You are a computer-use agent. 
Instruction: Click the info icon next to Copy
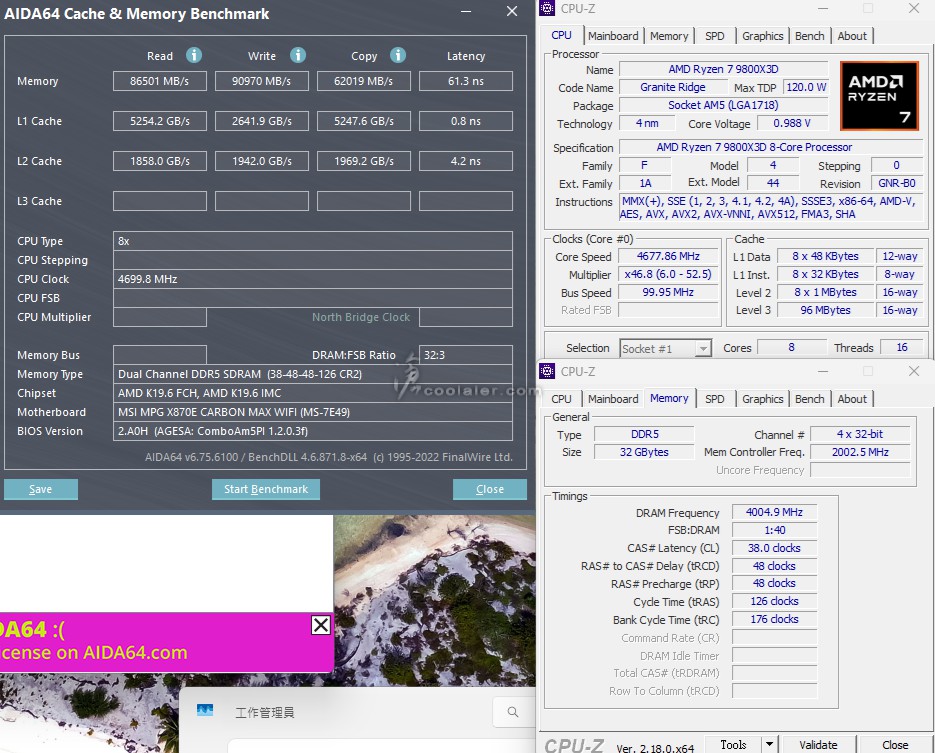[x=398, y=56]
